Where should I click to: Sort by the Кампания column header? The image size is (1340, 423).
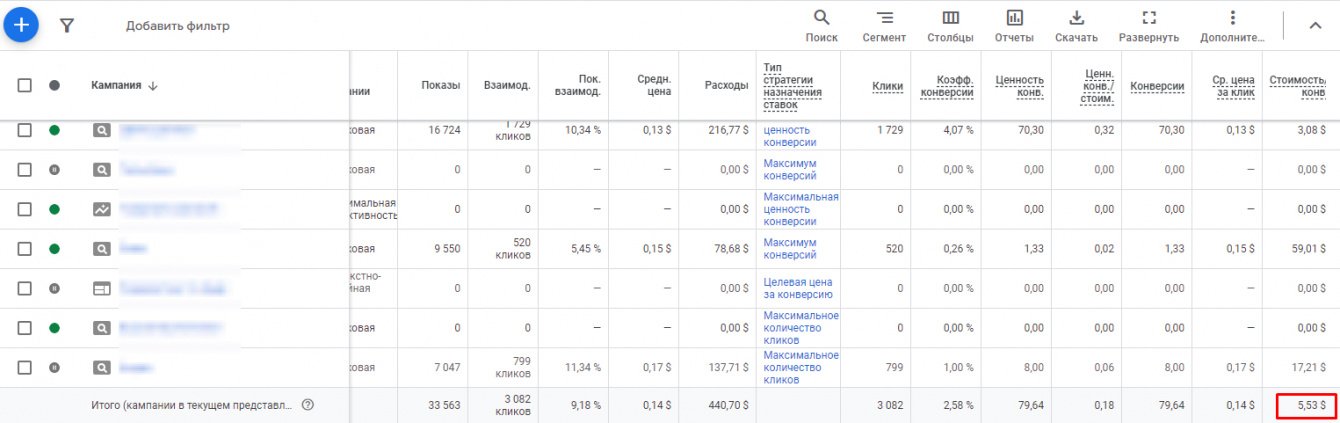(x=124, y=86)
